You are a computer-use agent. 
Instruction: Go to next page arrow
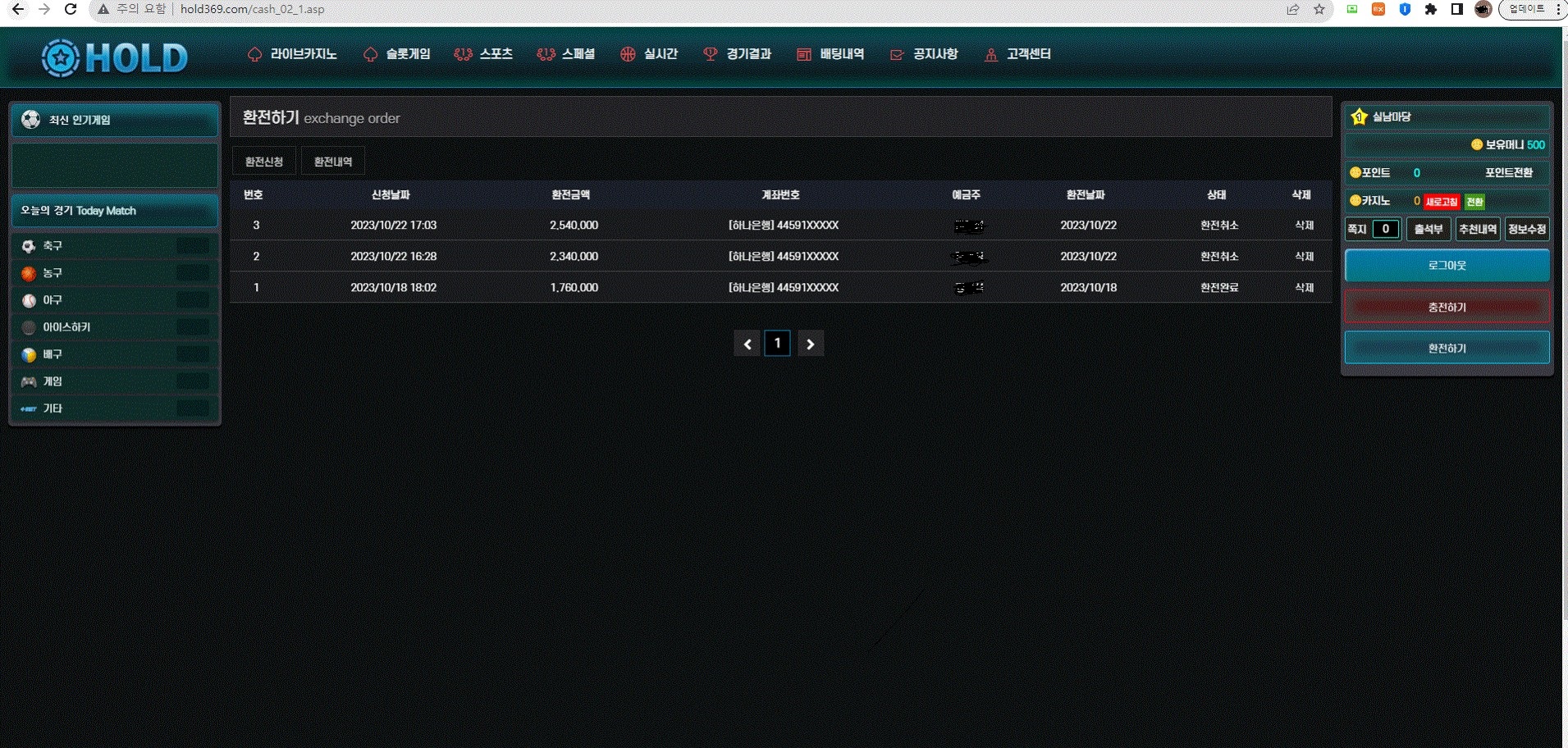(x=811, y=344)
